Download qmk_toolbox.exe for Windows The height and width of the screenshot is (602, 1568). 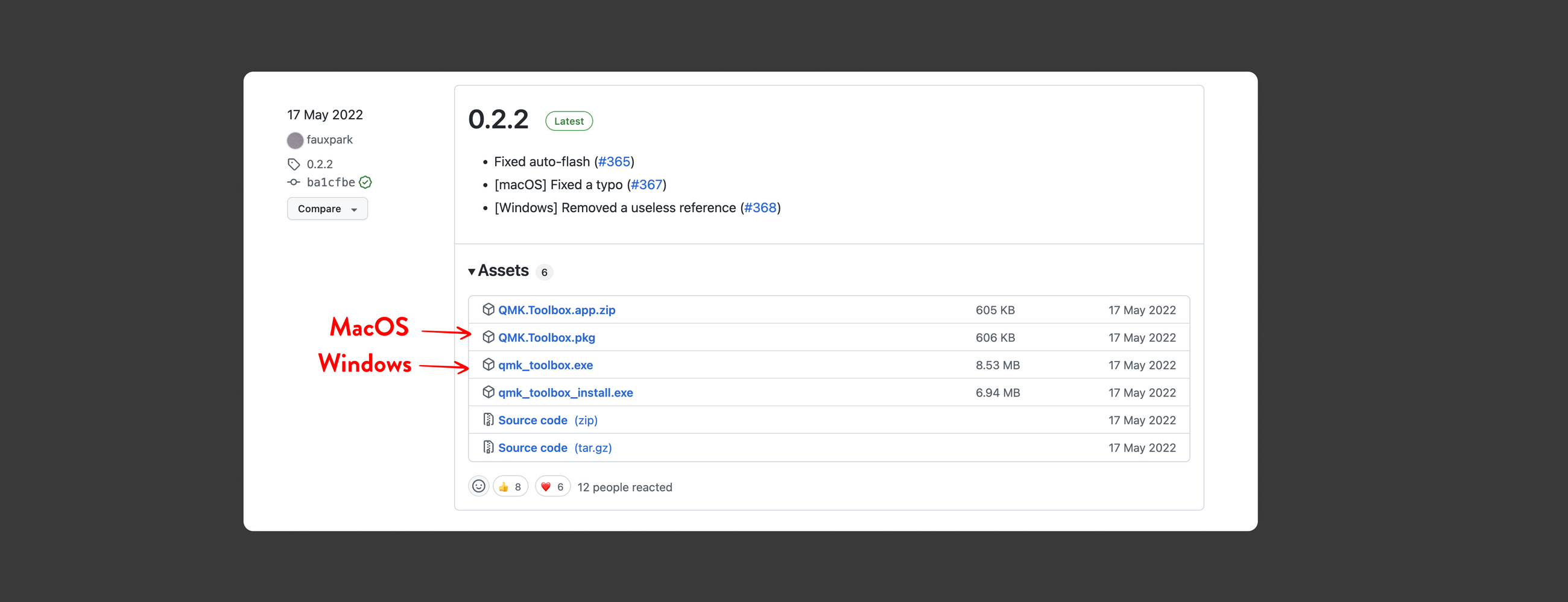click(x=545, y=365)
